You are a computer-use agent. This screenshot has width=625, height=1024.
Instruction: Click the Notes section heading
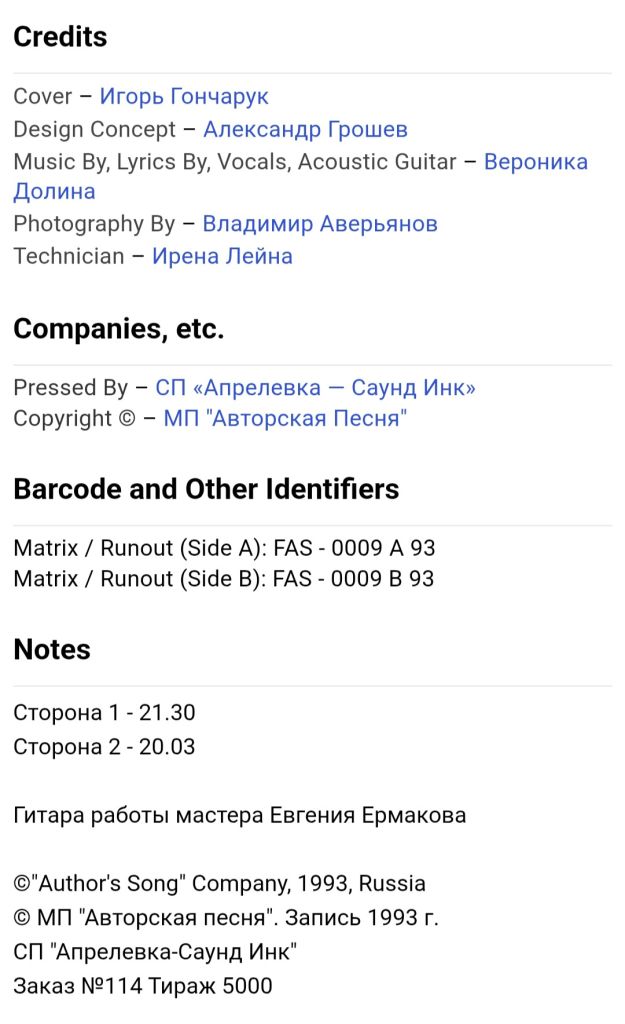tap(52, 649)
